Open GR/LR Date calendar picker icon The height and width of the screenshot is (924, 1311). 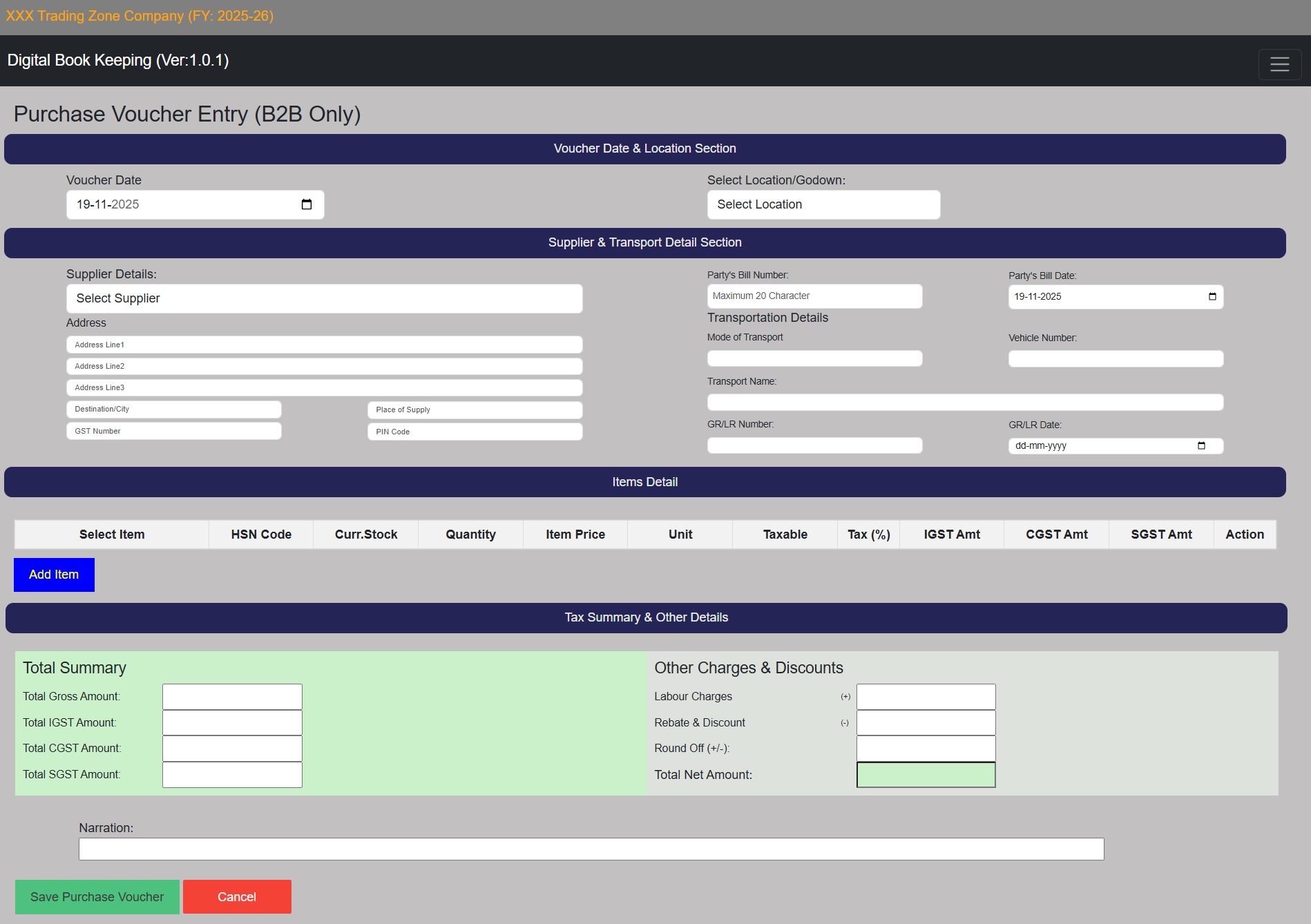(1201, 446)
